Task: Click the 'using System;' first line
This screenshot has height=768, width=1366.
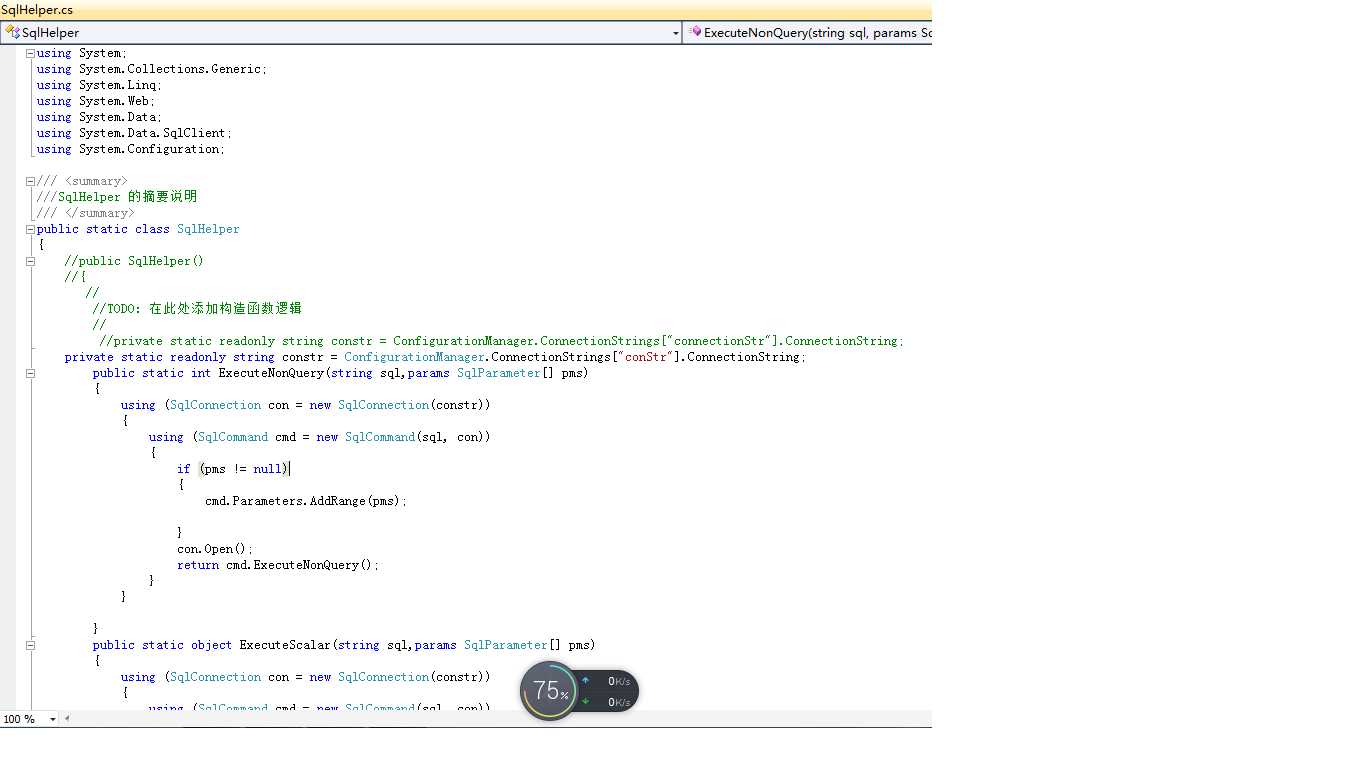Action: pos(82,53)
